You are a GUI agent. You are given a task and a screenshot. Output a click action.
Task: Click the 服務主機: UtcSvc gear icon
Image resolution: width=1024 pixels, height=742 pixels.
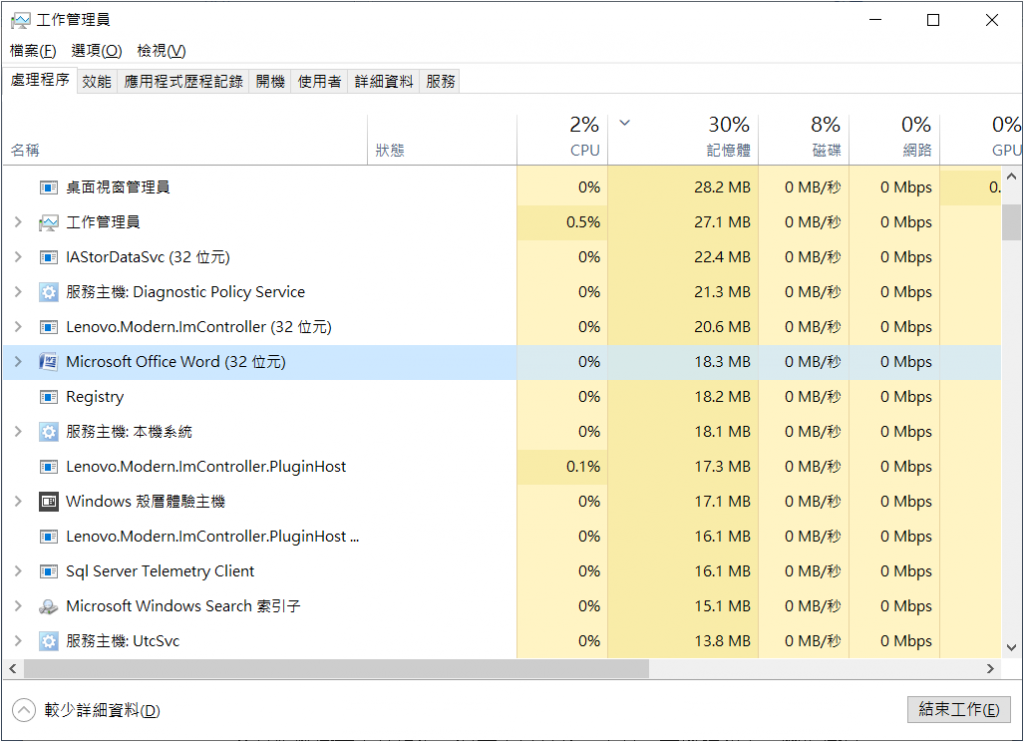click(48, 641)
